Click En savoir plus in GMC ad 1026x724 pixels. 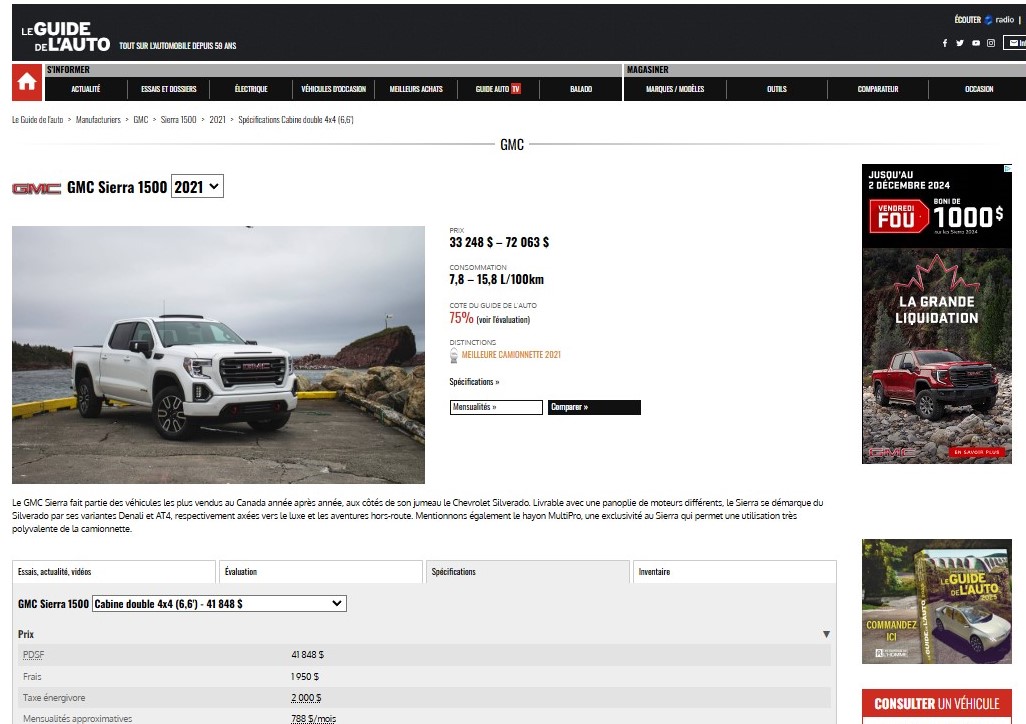coord(977,452)
